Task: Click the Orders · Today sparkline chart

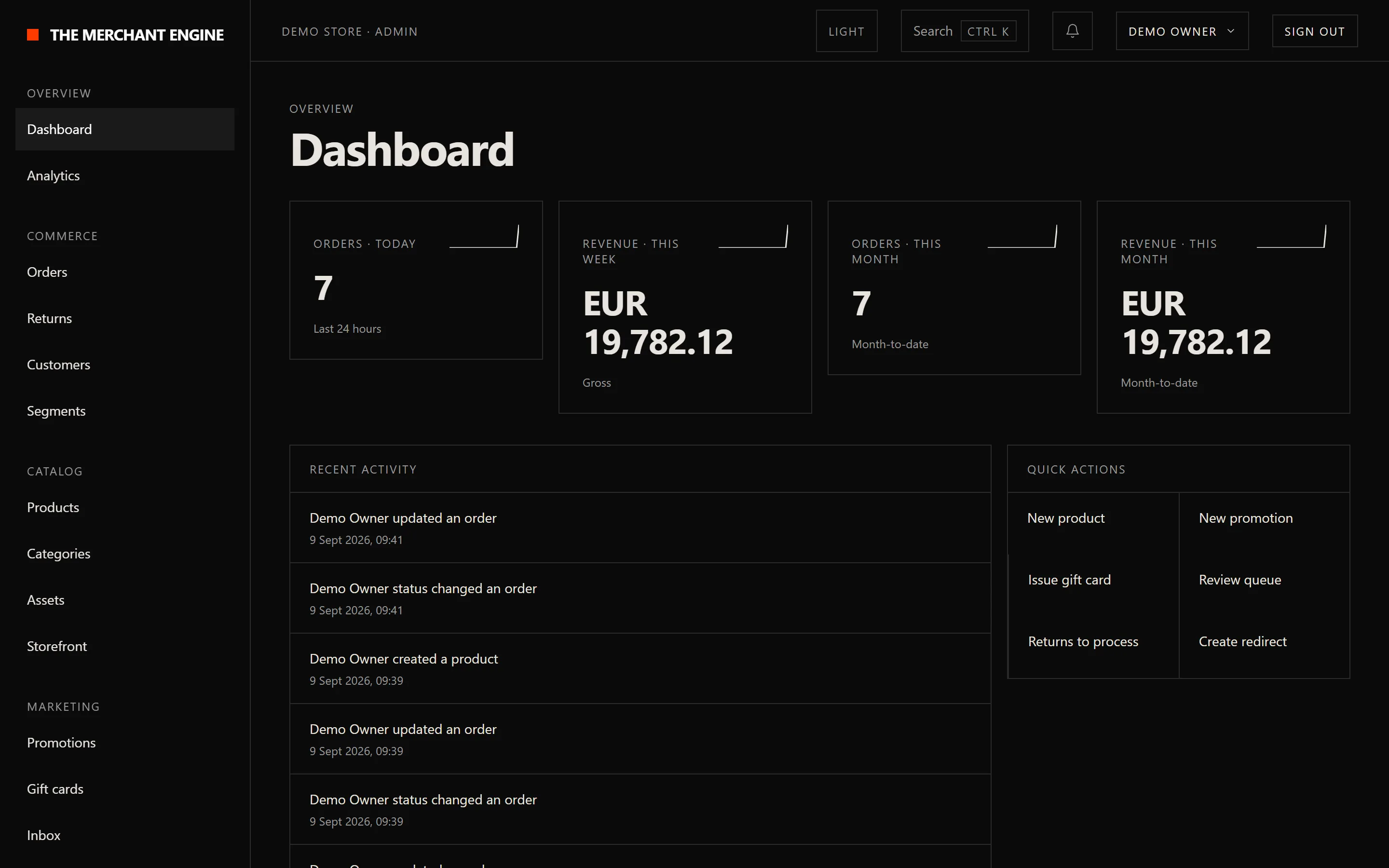Action: (x=484, y=236)
